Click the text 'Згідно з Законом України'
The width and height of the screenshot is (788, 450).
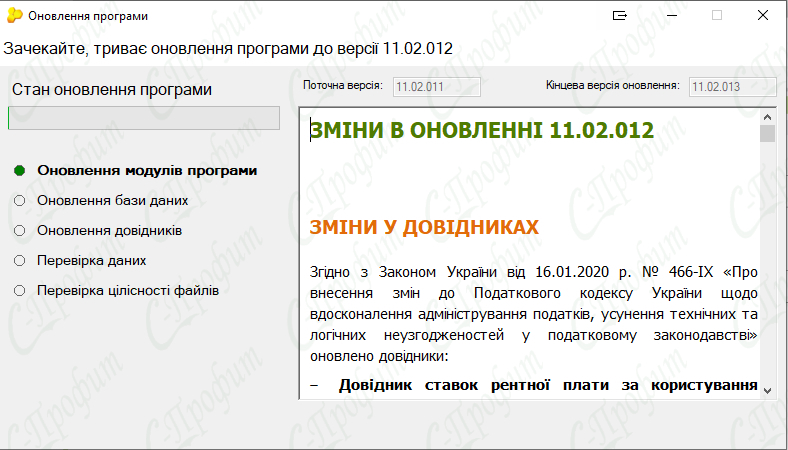[x=403, y=272]
